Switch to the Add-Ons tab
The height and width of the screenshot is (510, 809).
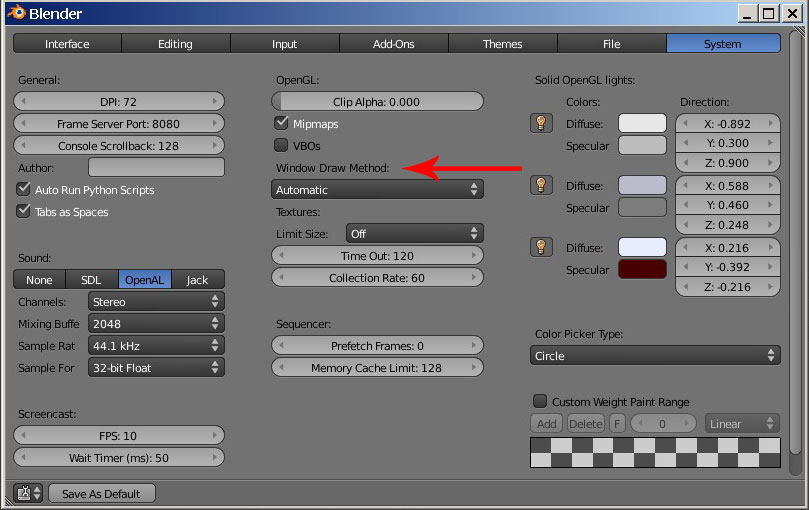click(x=394, y=44)
